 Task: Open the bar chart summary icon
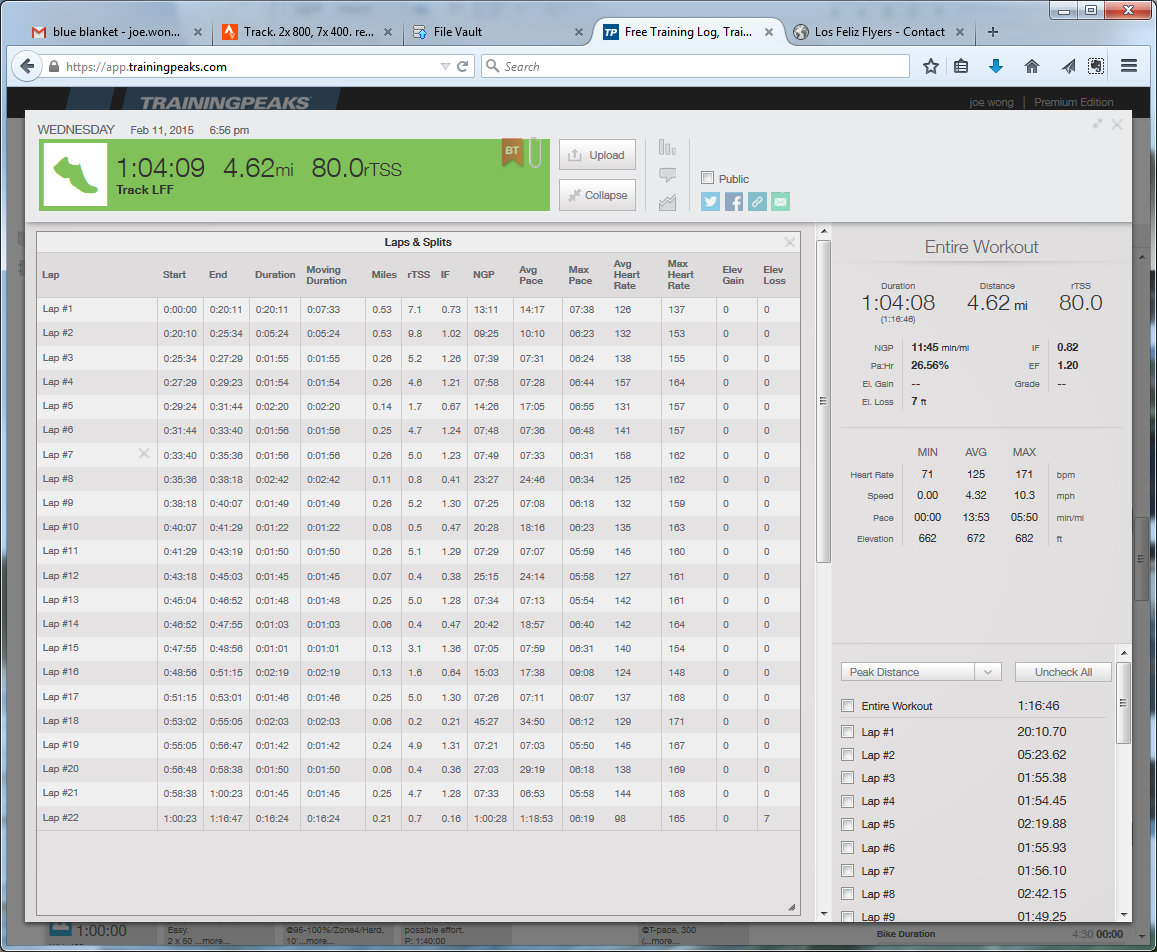667,148
